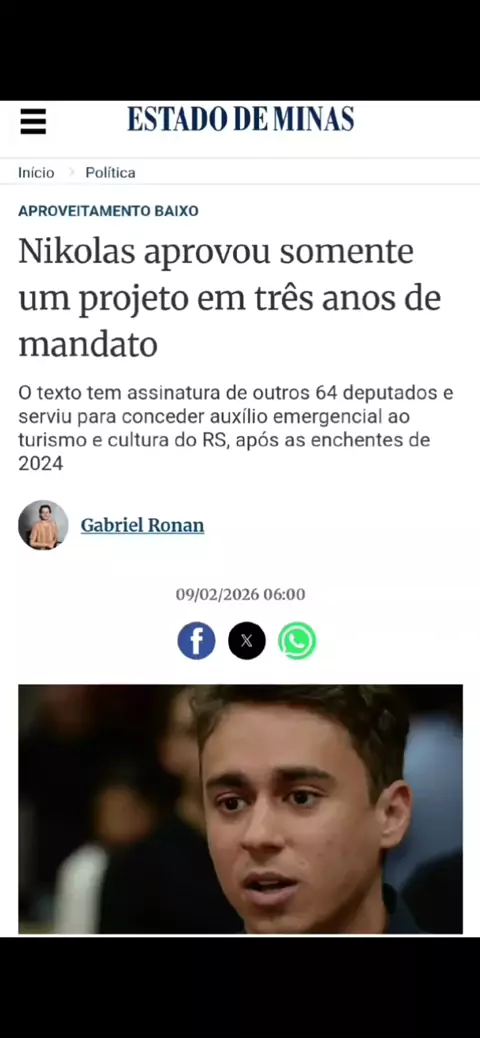Tap the word mandato in the headline
Screen dimensions: 480x1038
pos(88,344)
